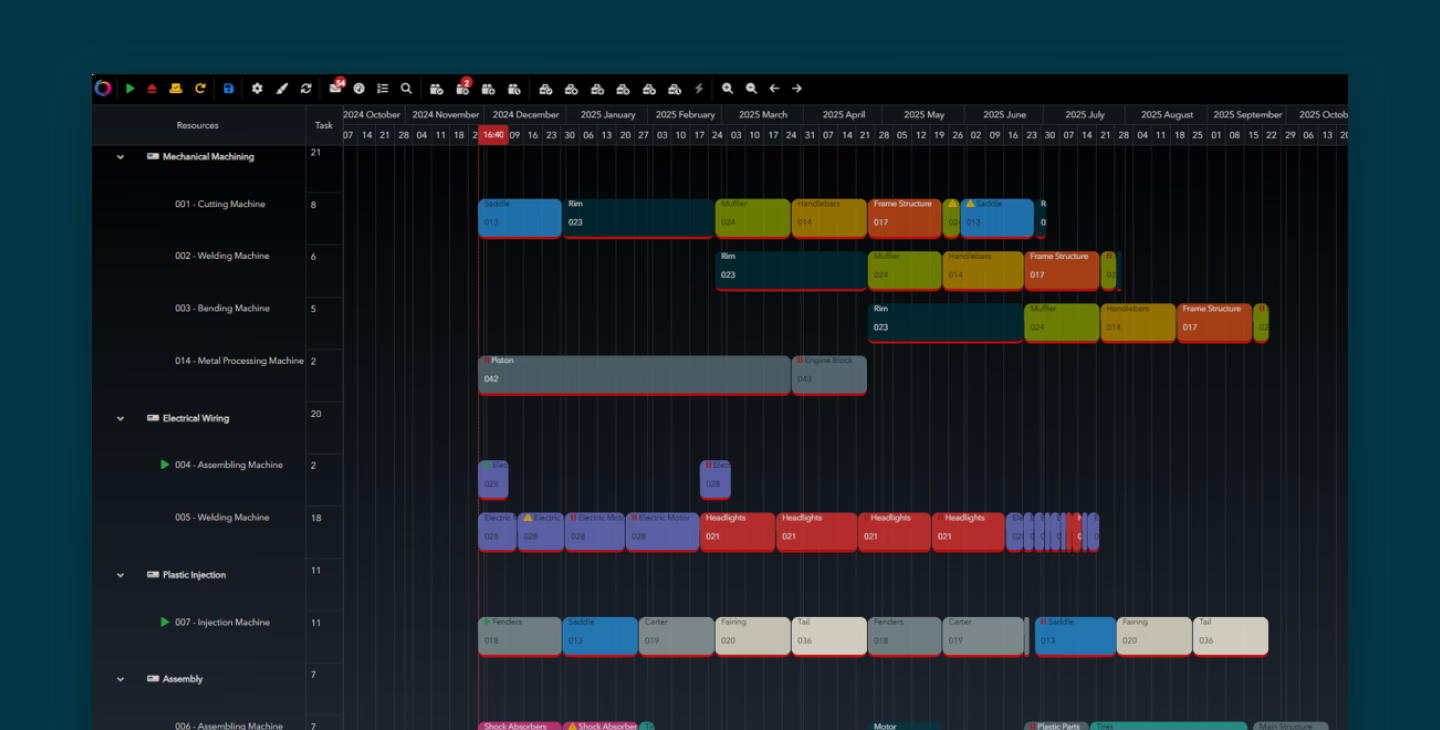Select Rim 023 task on Cutting Machine
Viewport: 1440px width, 730px height.
(639, 218)
